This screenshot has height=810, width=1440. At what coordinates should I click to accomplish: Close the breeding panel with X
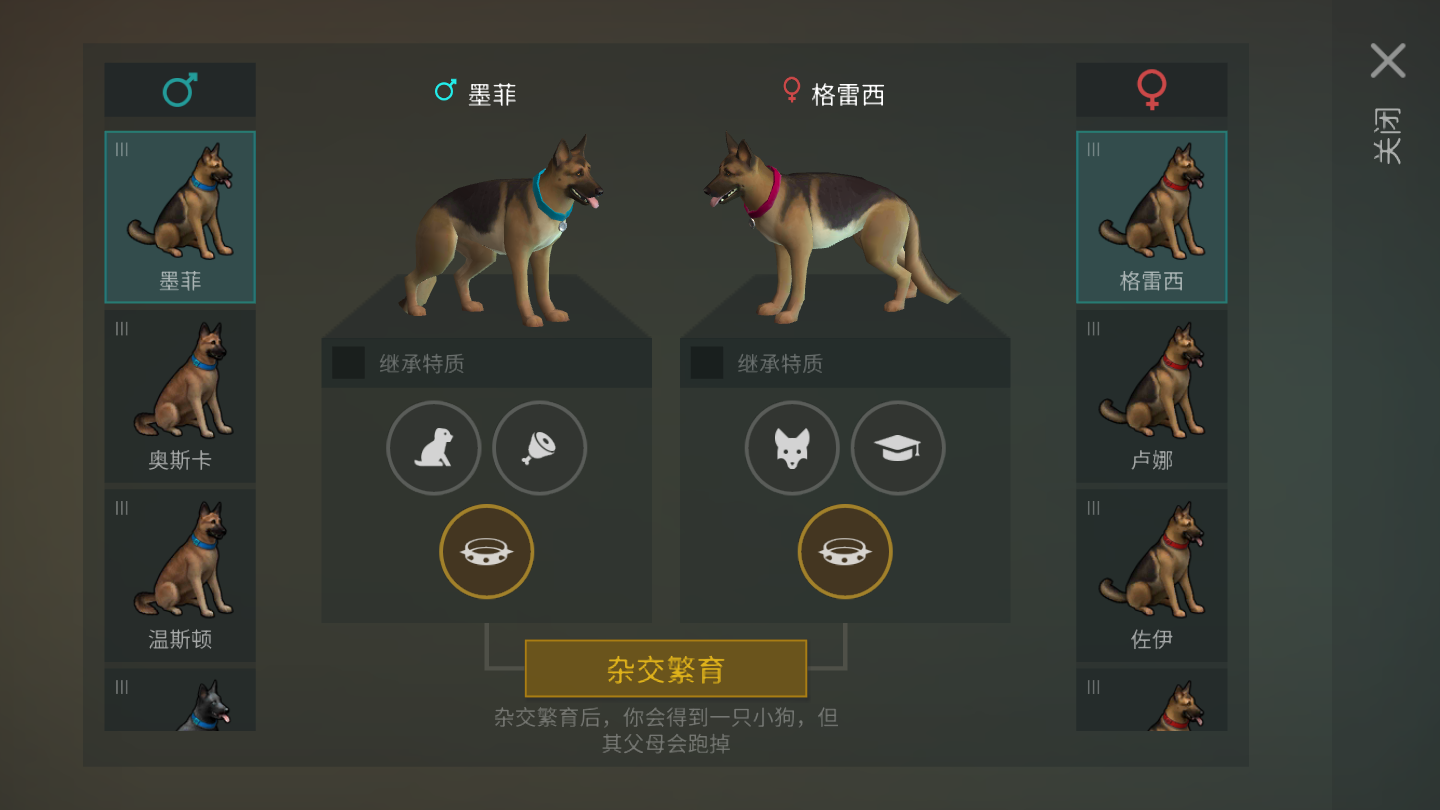point(1388,61)
